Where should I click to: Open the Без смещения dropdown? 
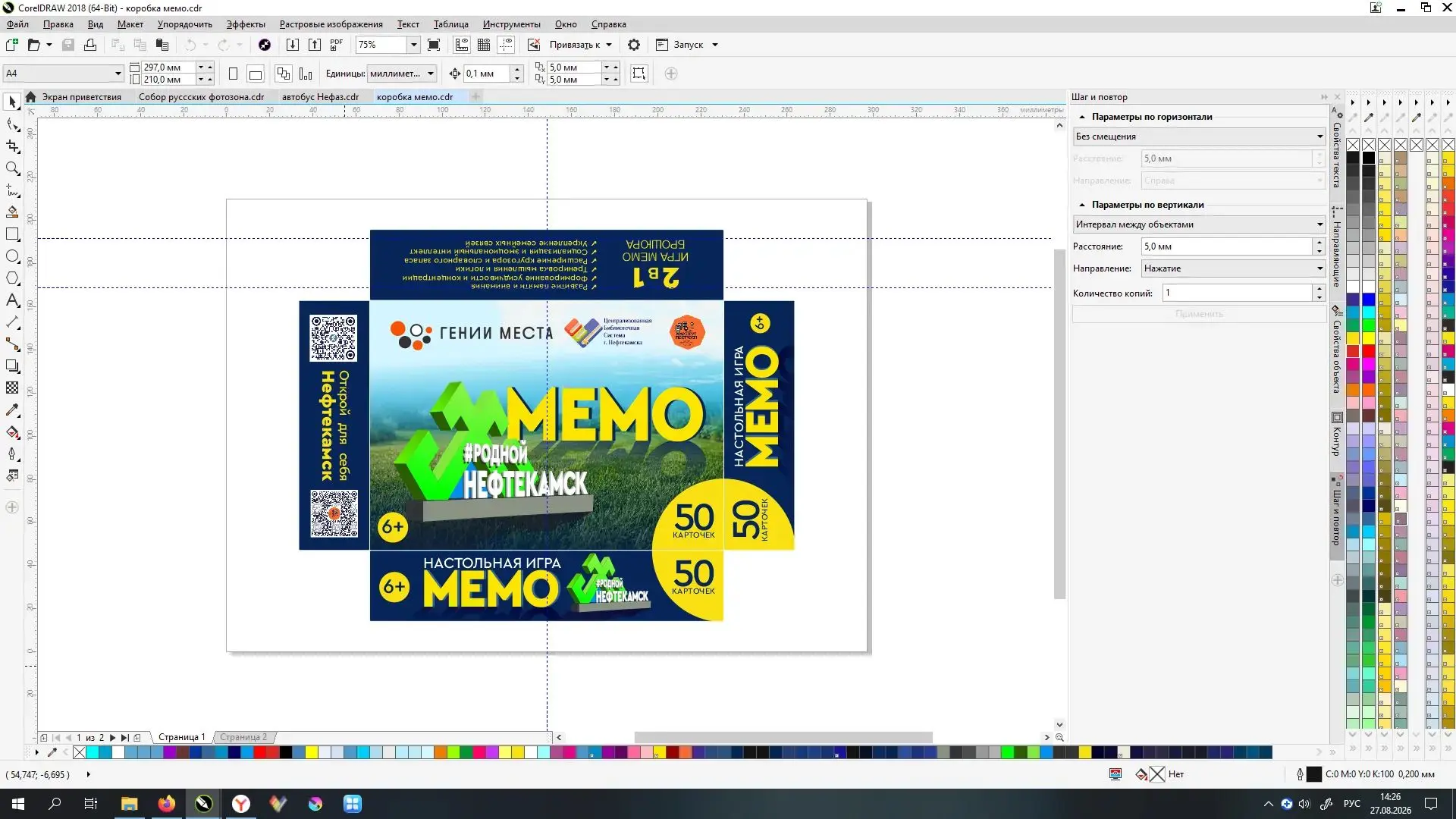click(1199, 136)
